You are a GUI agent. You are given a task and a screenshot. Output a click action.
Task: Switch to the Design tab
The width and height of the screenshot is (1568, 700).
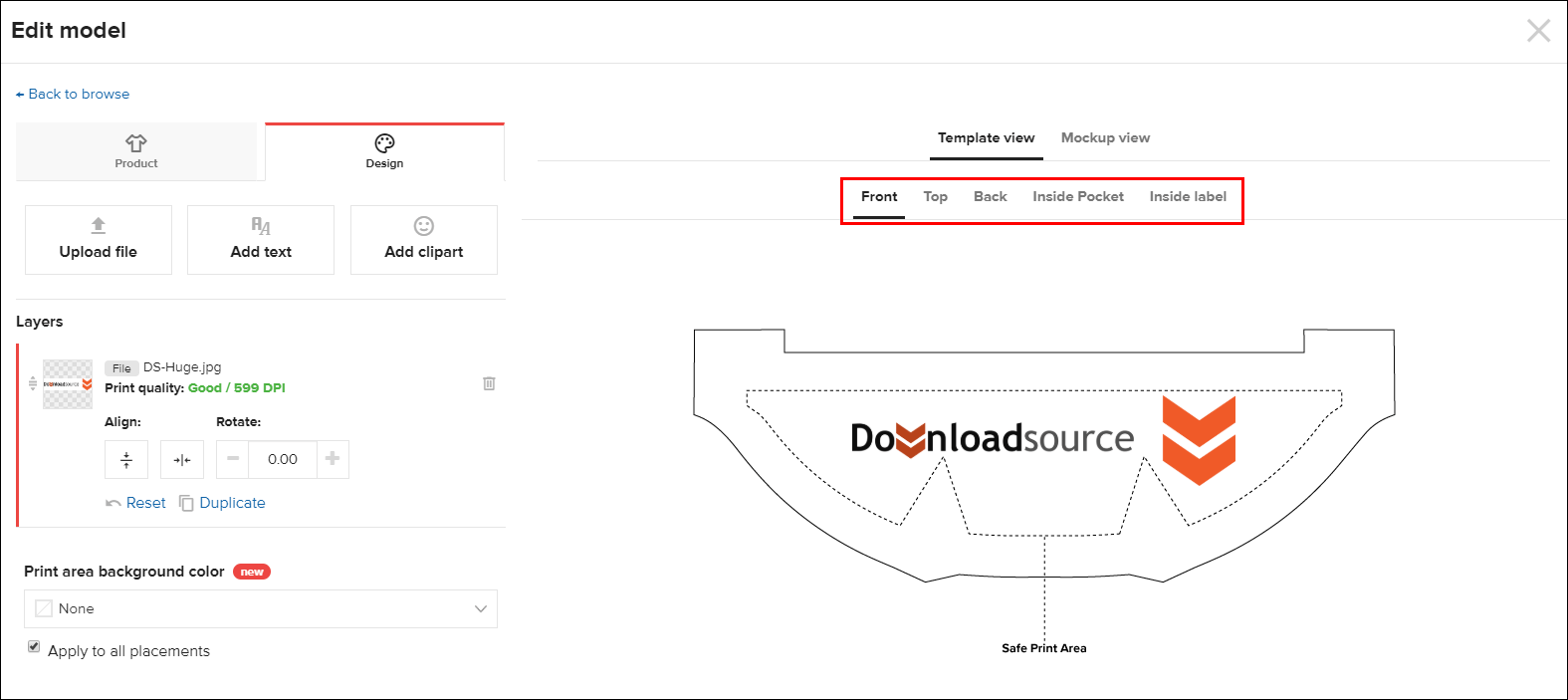coord(384,151)
